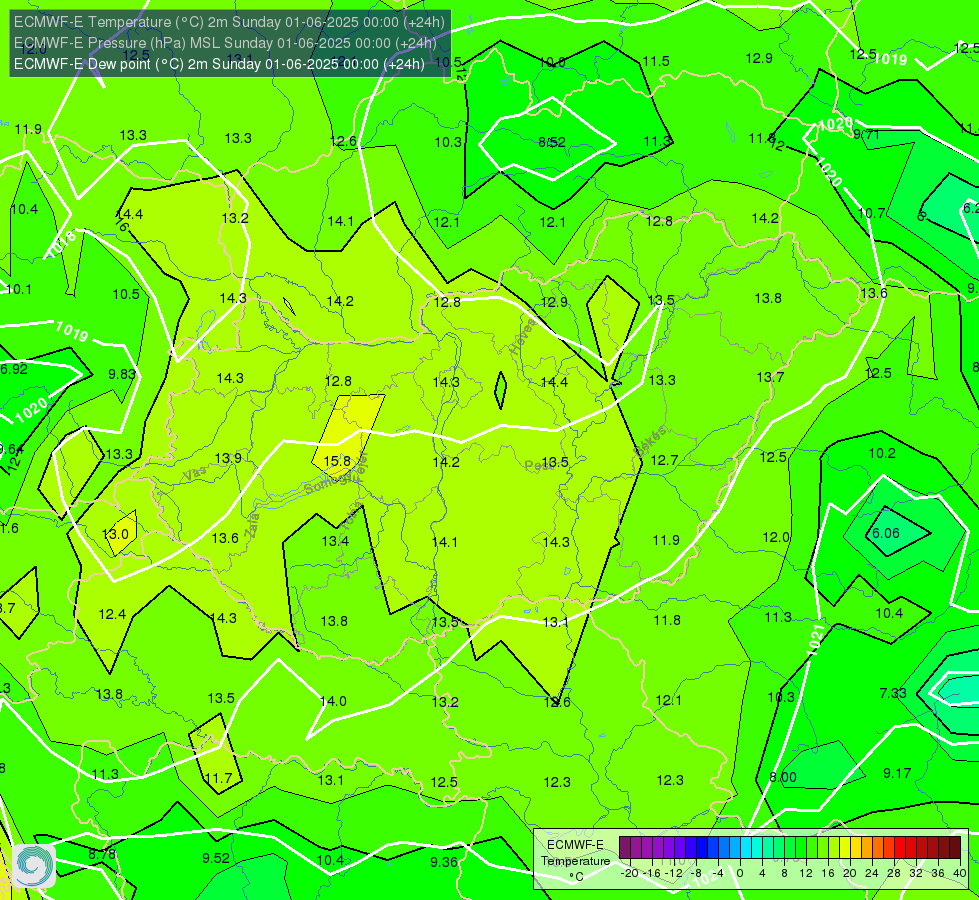Viewport: 979px width, 900px height.
Task: Click the 9.36 temperature value
Action: [444, 862]
